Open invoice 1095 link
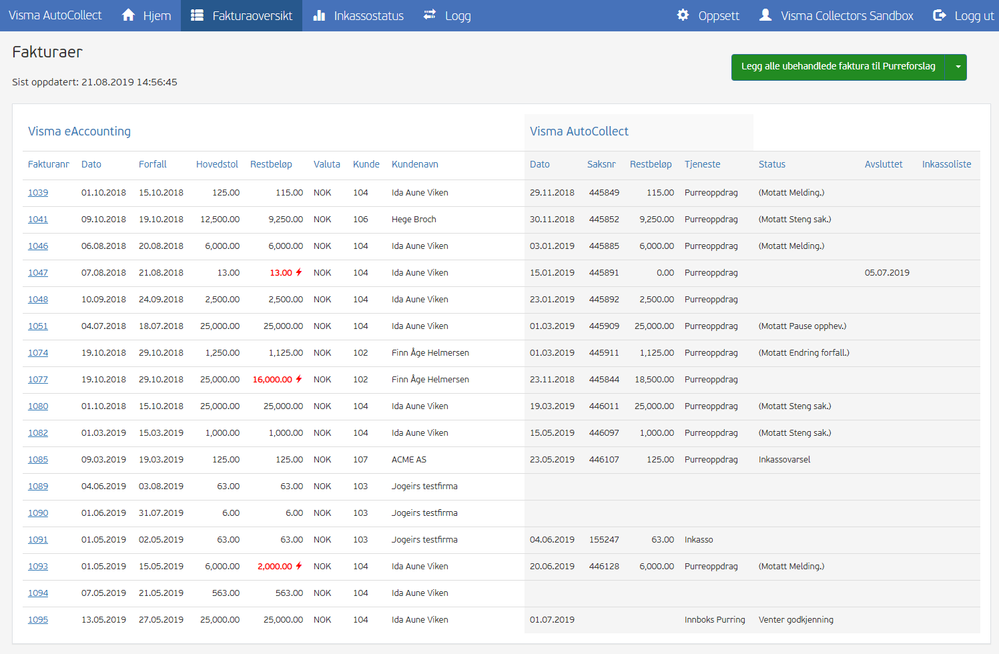 point(38,620)
